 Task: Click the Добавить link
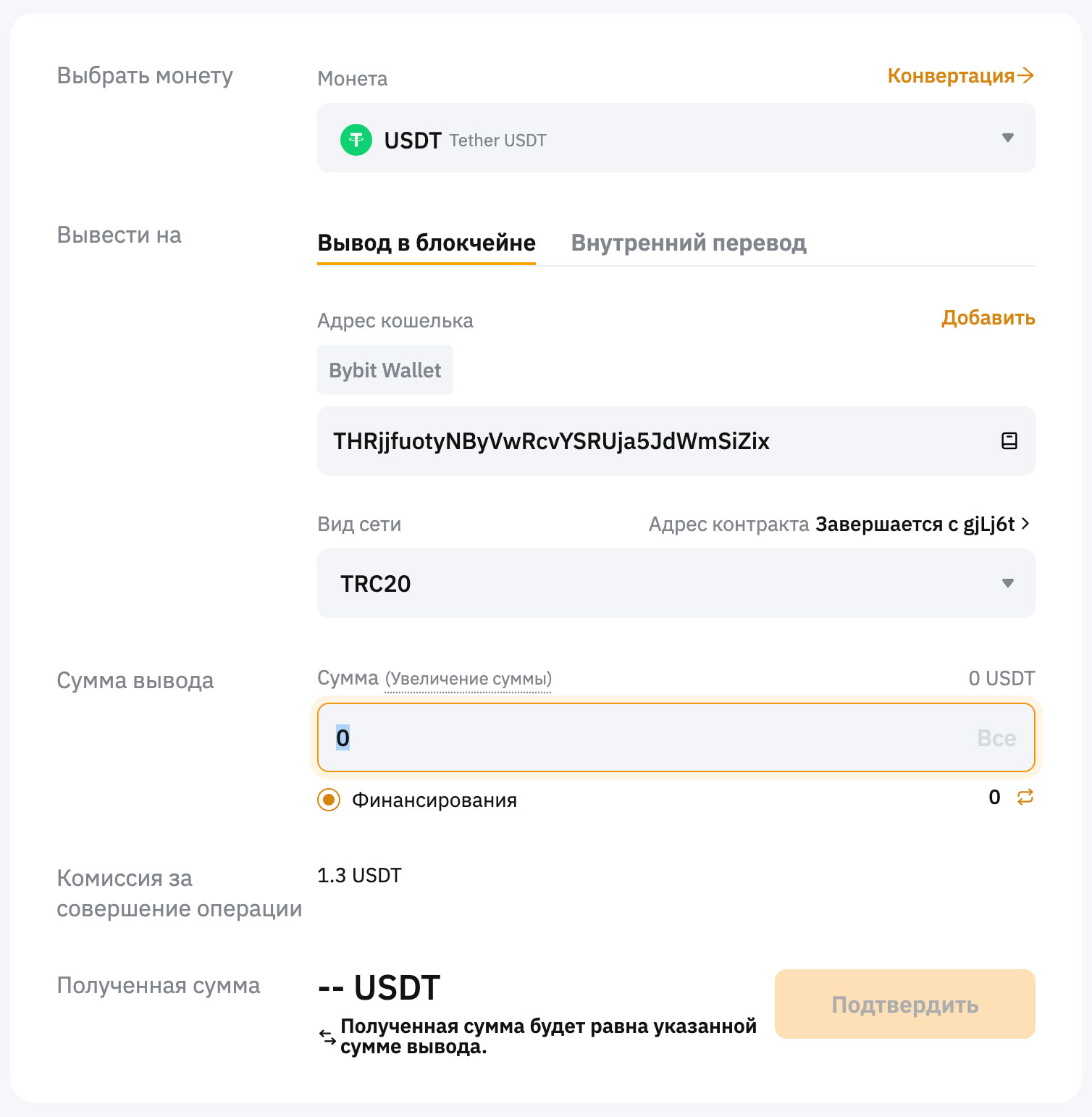pos(988,318)
